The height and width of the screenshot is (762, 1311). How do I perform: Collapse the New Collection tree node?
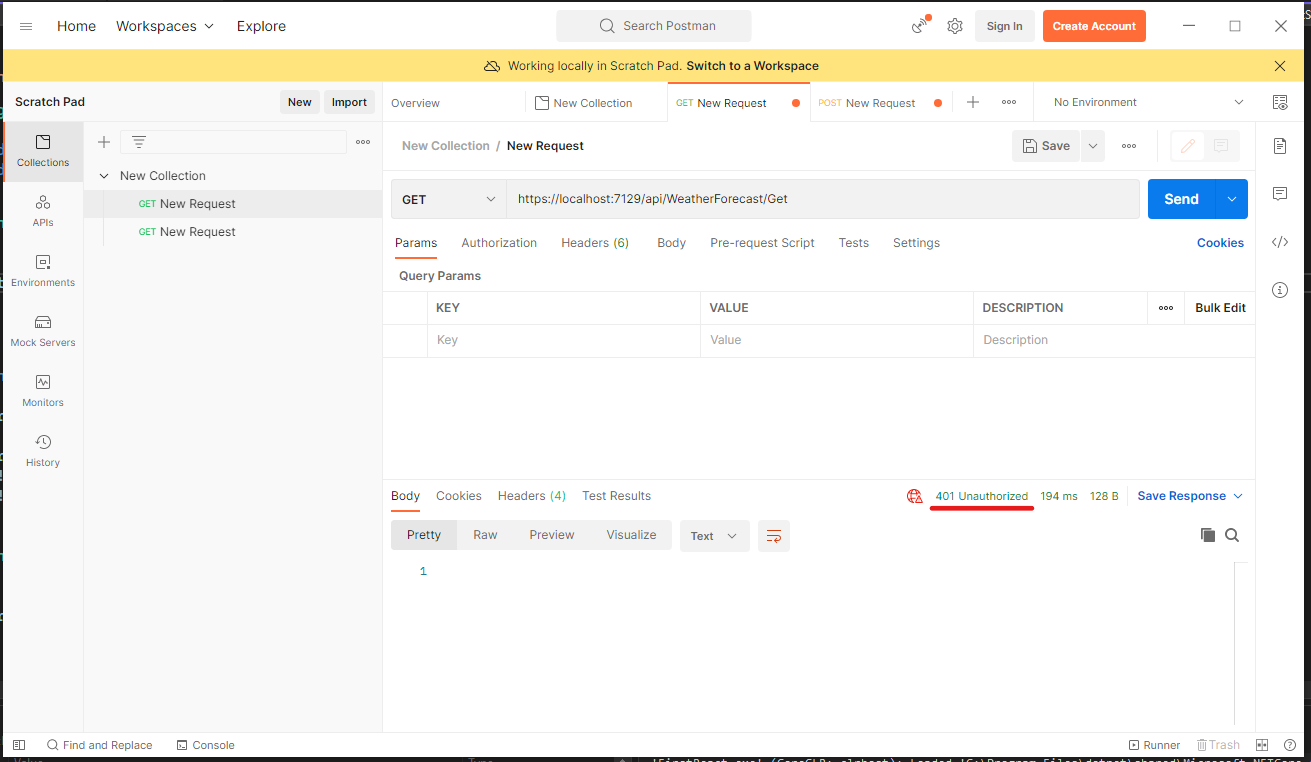(104, 176)
